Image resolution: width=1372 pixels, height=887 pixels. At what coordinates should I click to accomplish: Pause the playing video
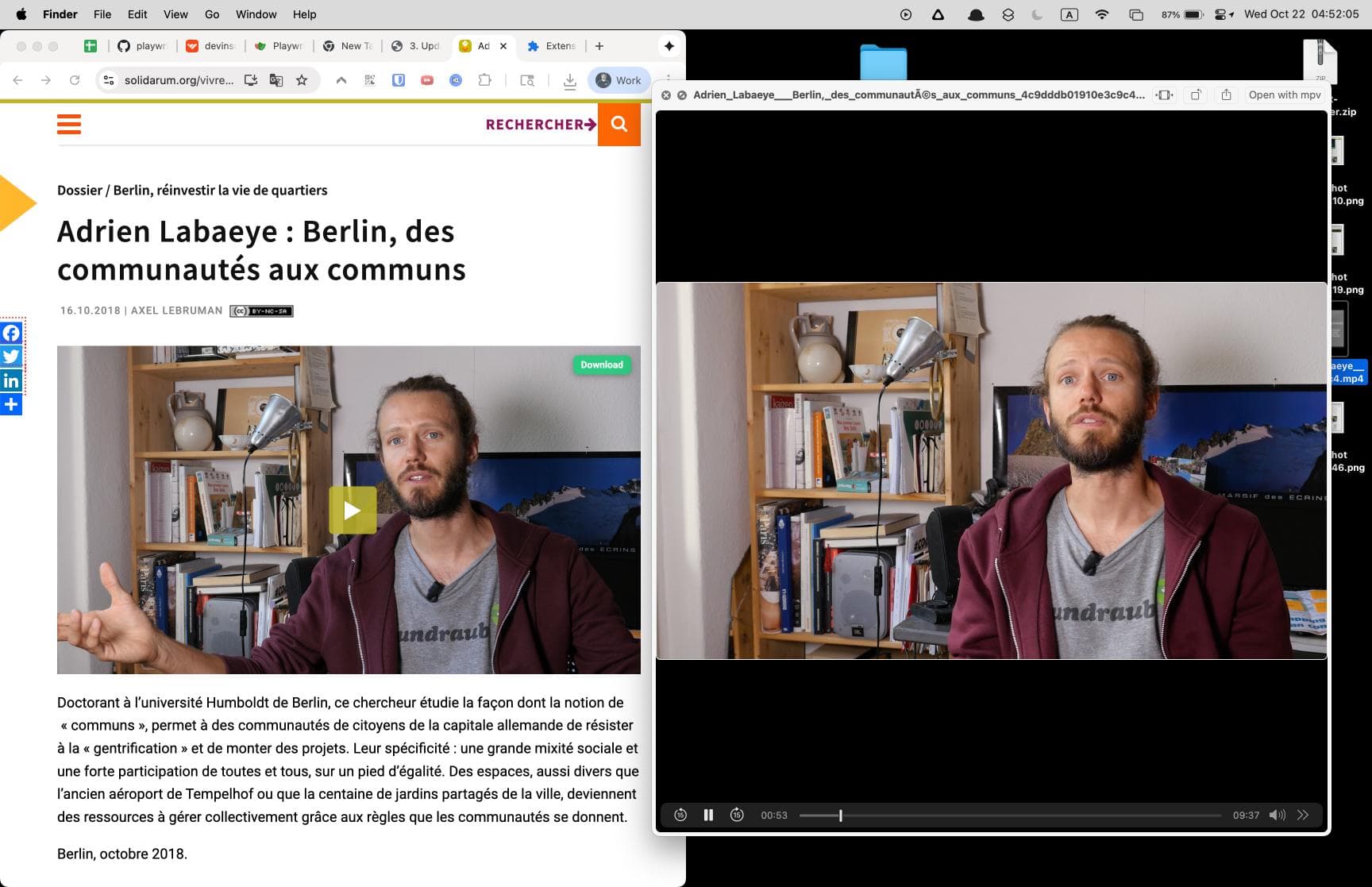coord(708,815)
